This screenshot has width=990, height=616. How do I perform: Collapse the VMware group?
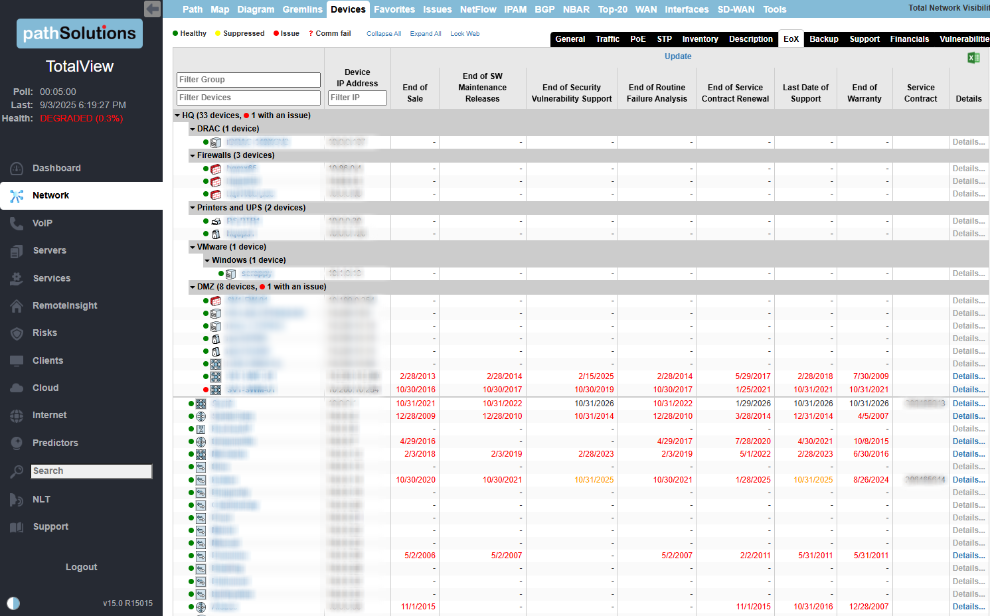pos(193,247)
